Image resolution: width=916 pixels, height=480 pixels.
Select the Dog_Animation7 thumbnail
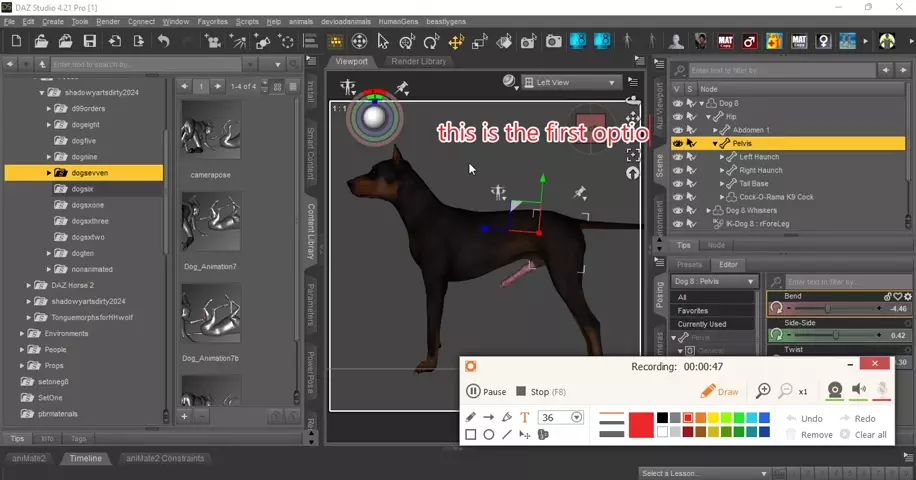(211, 226)
